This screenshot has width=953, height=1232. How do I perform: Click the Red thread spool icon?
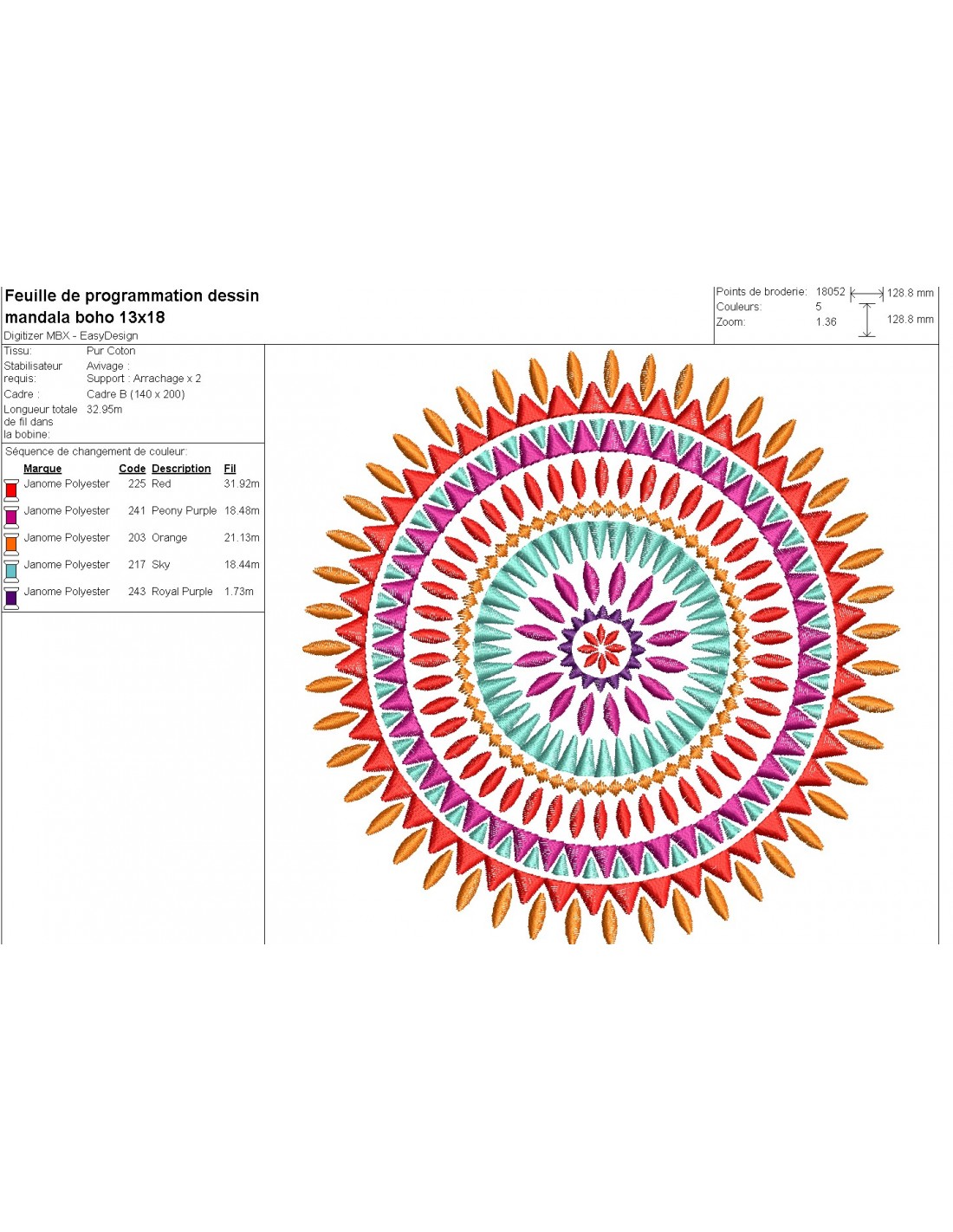point(11,490)
